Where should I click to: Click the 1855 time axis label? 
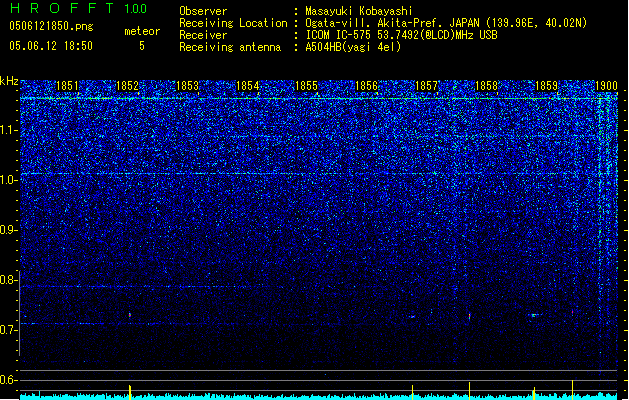pos(306,86)
